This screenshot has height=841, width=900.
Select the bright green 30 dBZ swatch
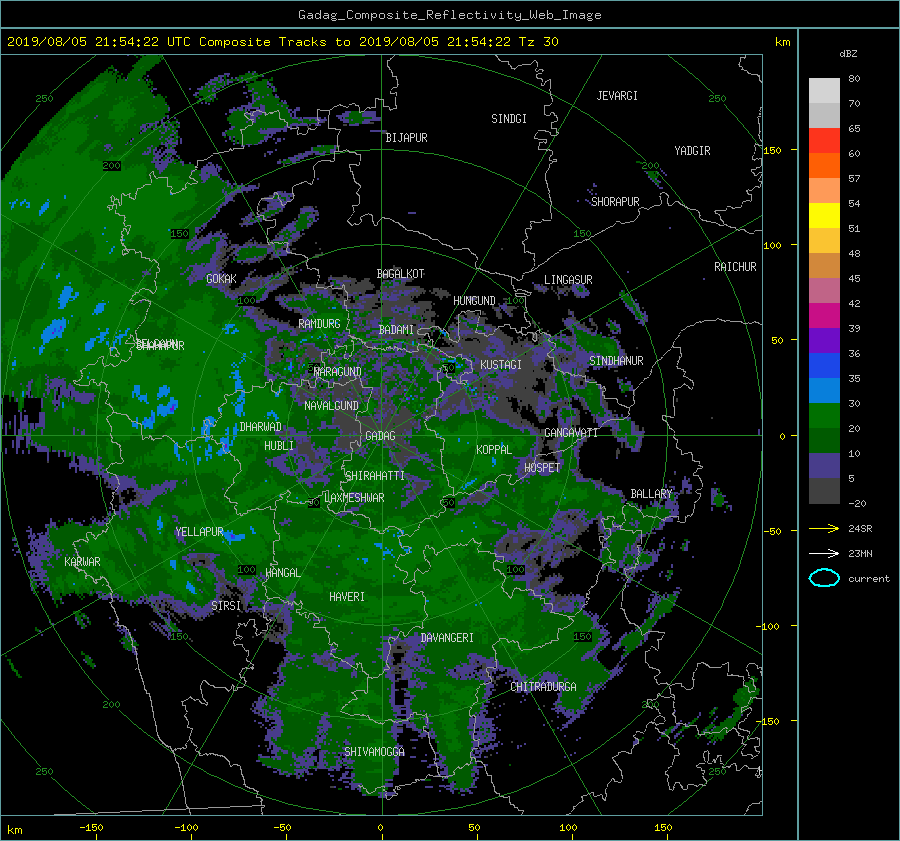824,415
